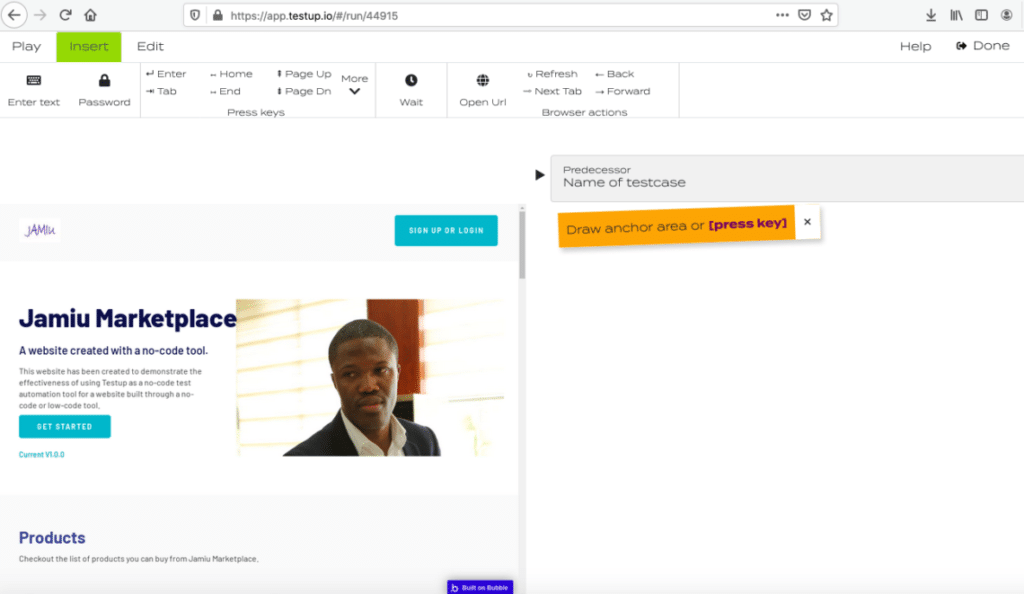Insert a Password step
1024x594 pixels.
click(104, 90)
